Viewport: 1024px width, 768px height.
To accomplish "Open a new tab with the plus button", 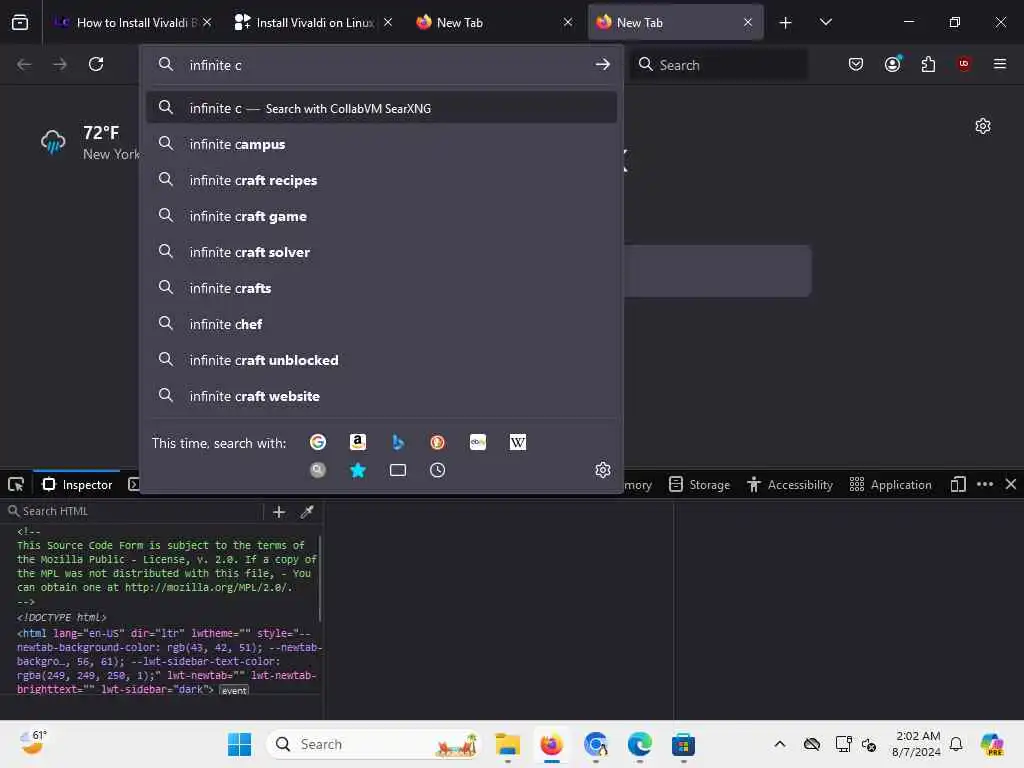I will (786, 23).
